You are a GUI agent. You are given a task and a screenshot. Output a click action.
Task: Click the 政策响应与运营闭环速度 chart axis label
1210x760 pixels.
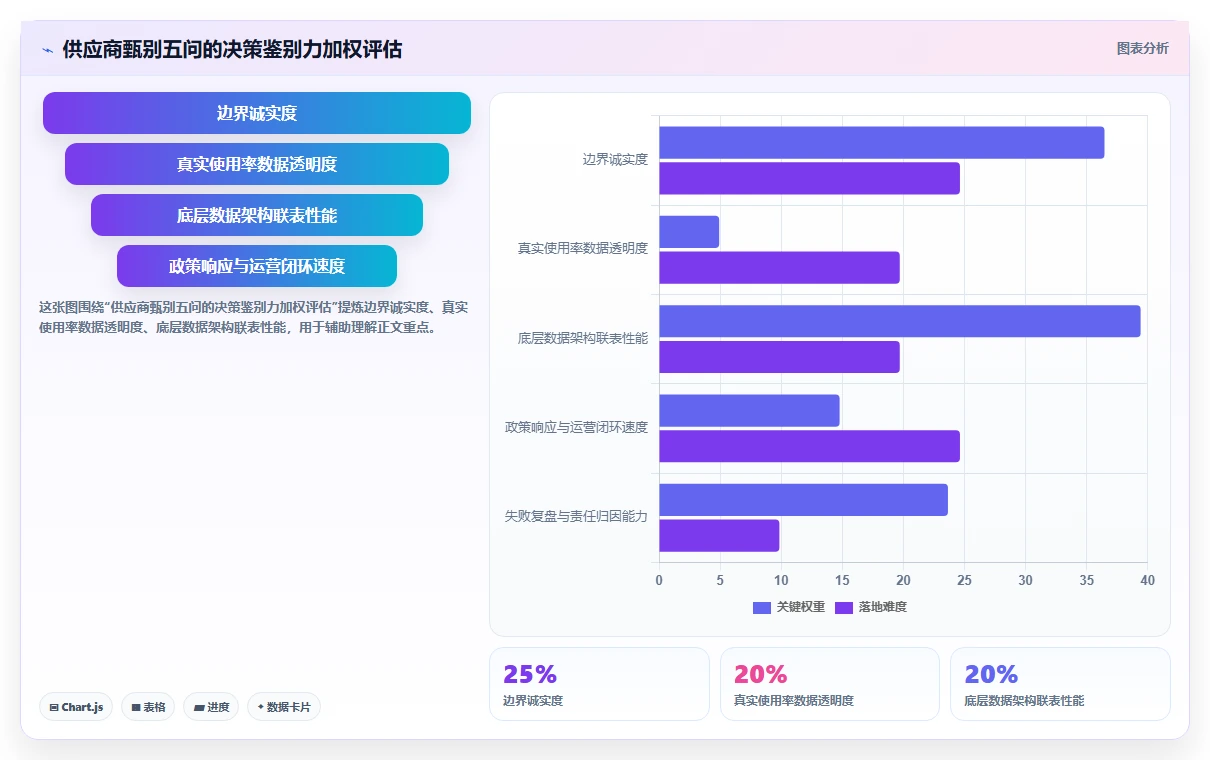[x=576, y=427]
